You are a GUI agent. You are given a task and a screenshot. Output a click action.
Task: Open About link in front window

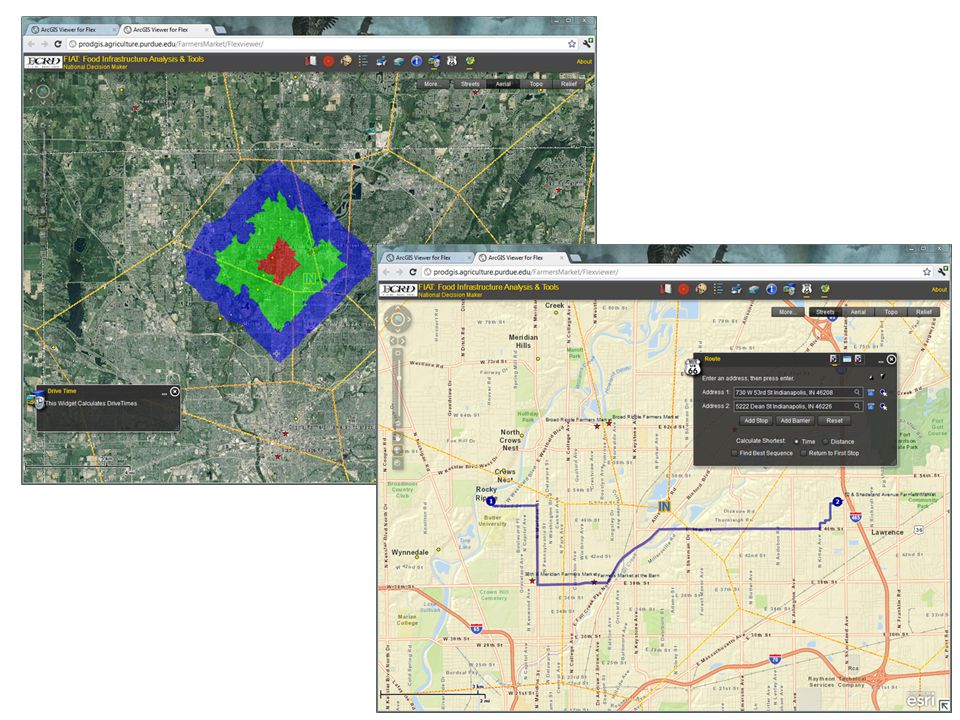pos(939,290)
